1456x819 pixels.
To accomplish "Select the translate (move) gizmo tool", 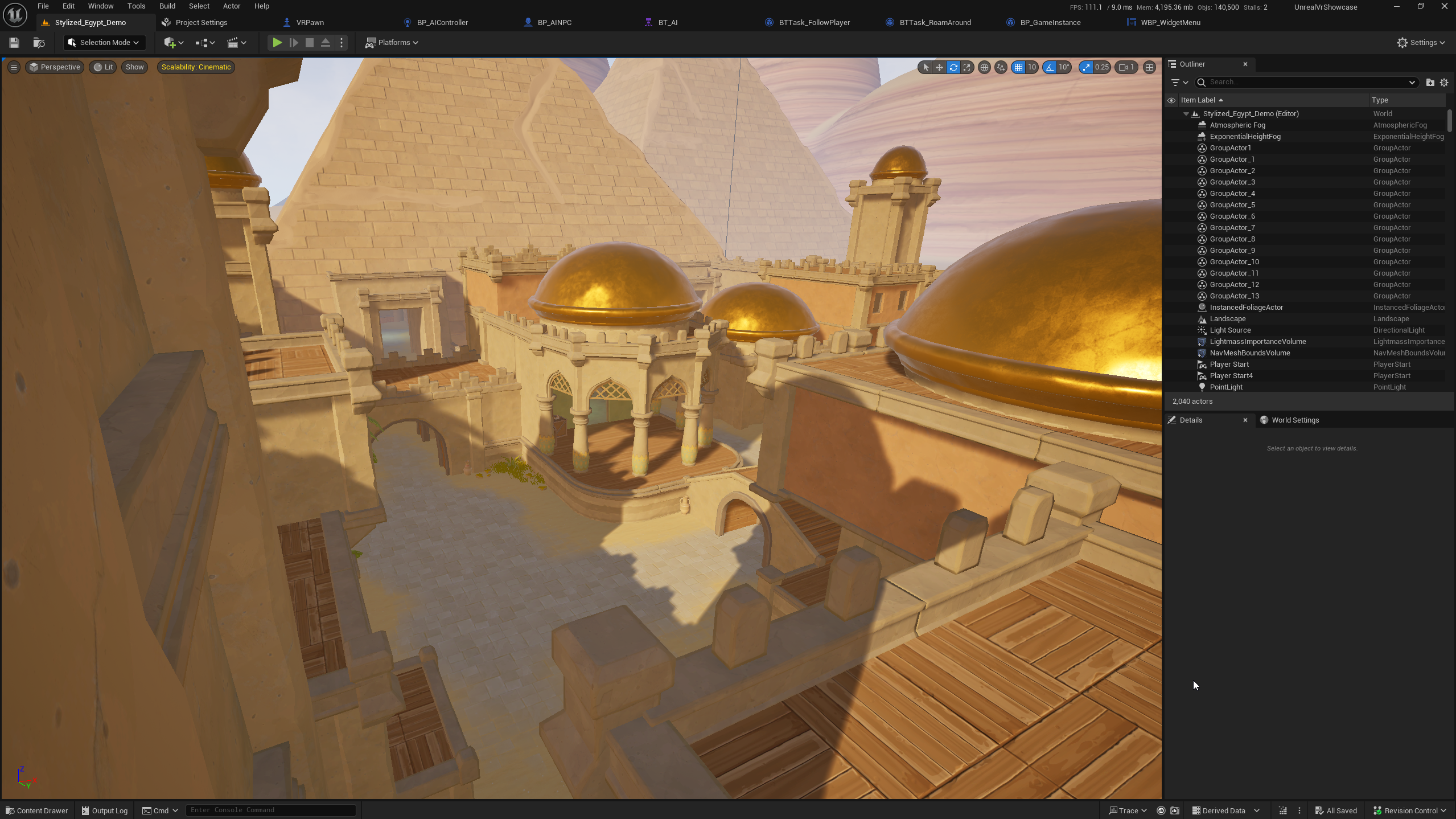I will [x=939, y=67].
